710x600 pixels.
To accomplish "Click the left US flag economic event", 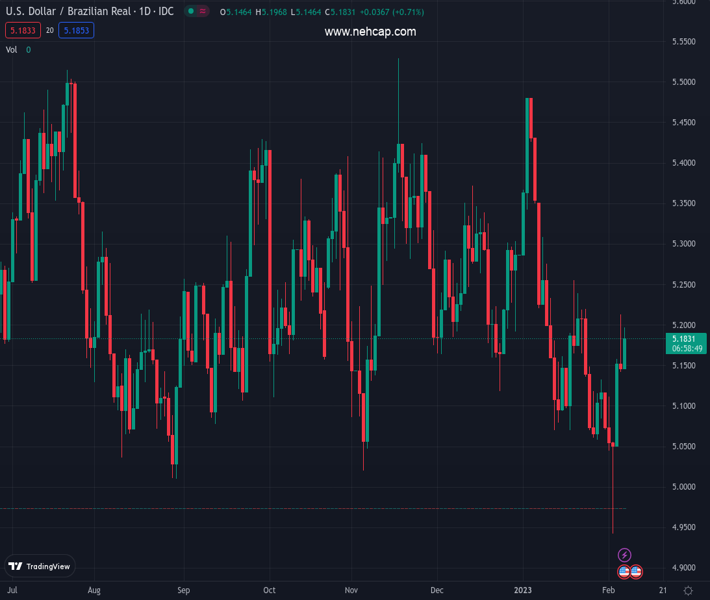I will 624,572.
